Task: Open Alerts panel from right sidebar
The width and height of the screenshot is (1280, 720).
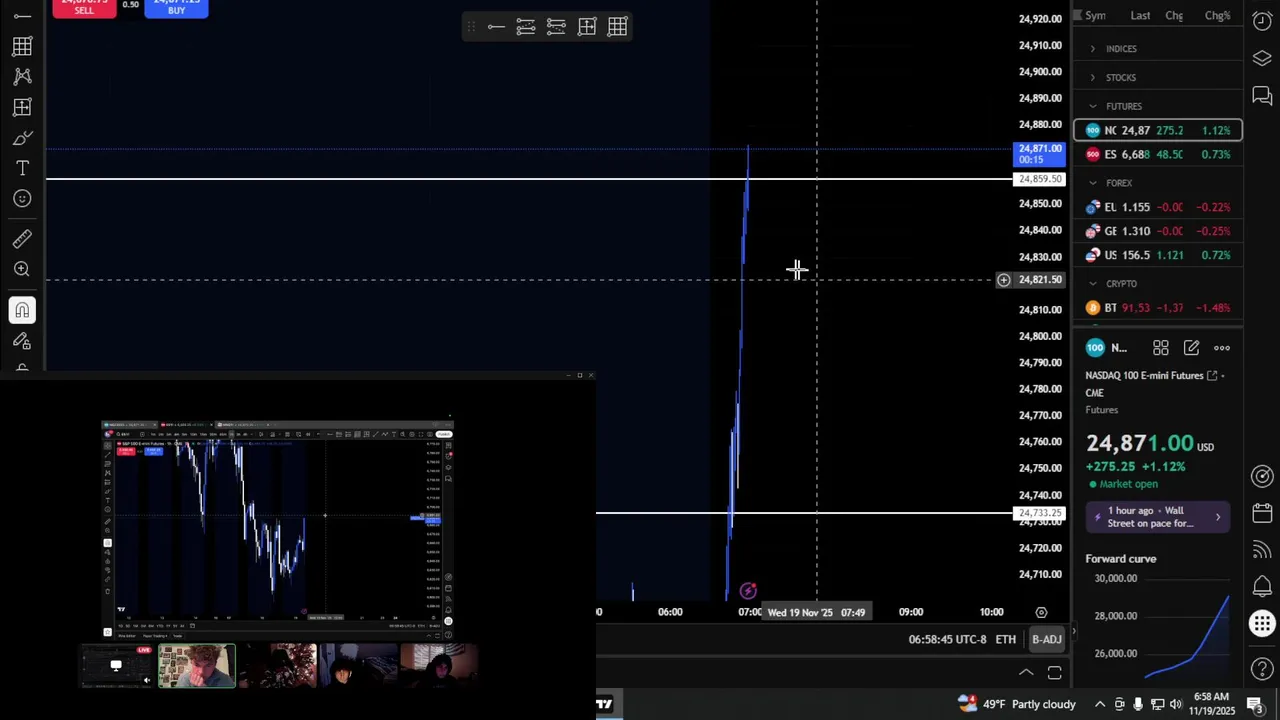Action: click(x=1262, y=21)
